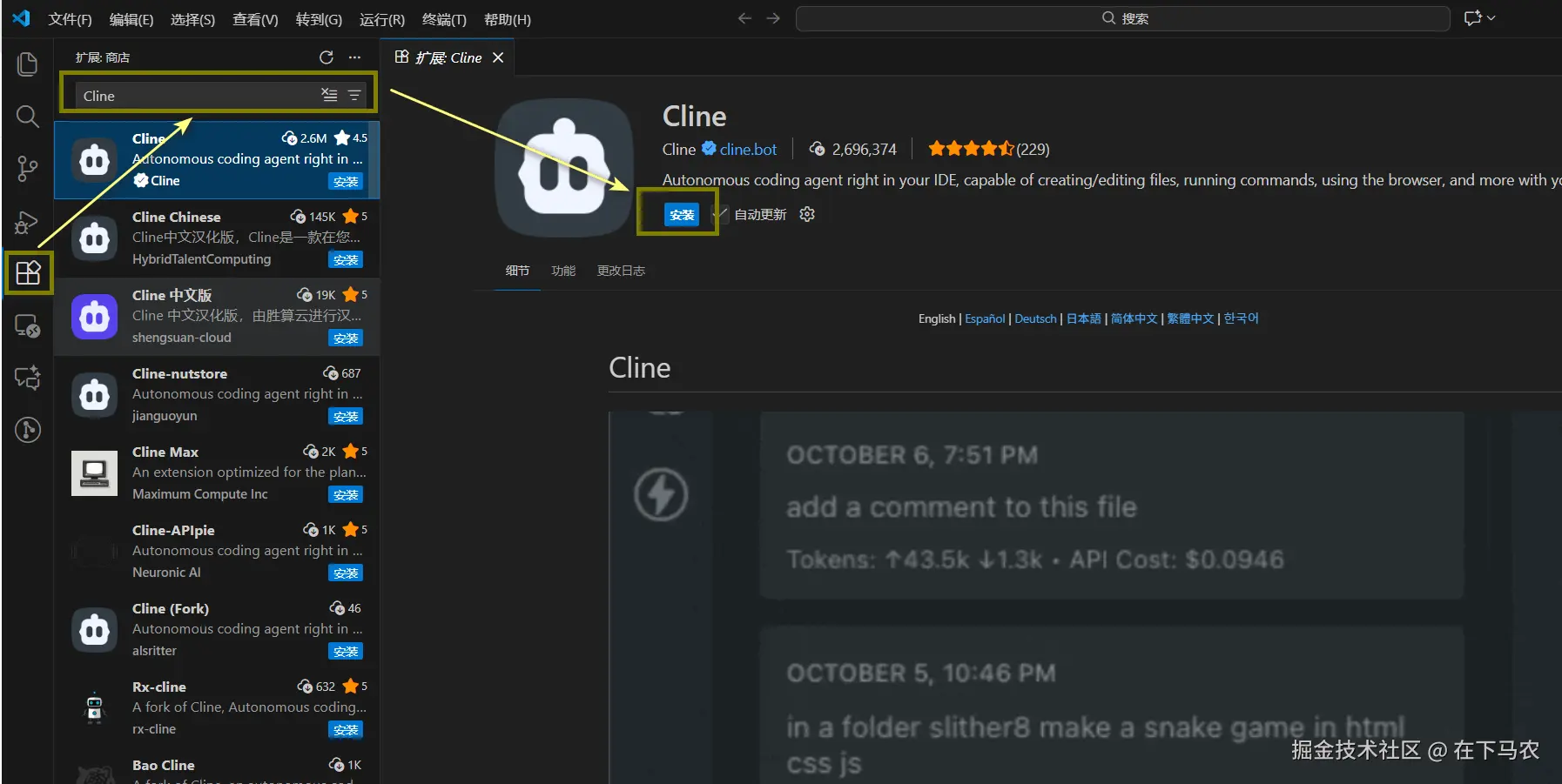Open the 运行(R) menu

click(x=382, y=19)
